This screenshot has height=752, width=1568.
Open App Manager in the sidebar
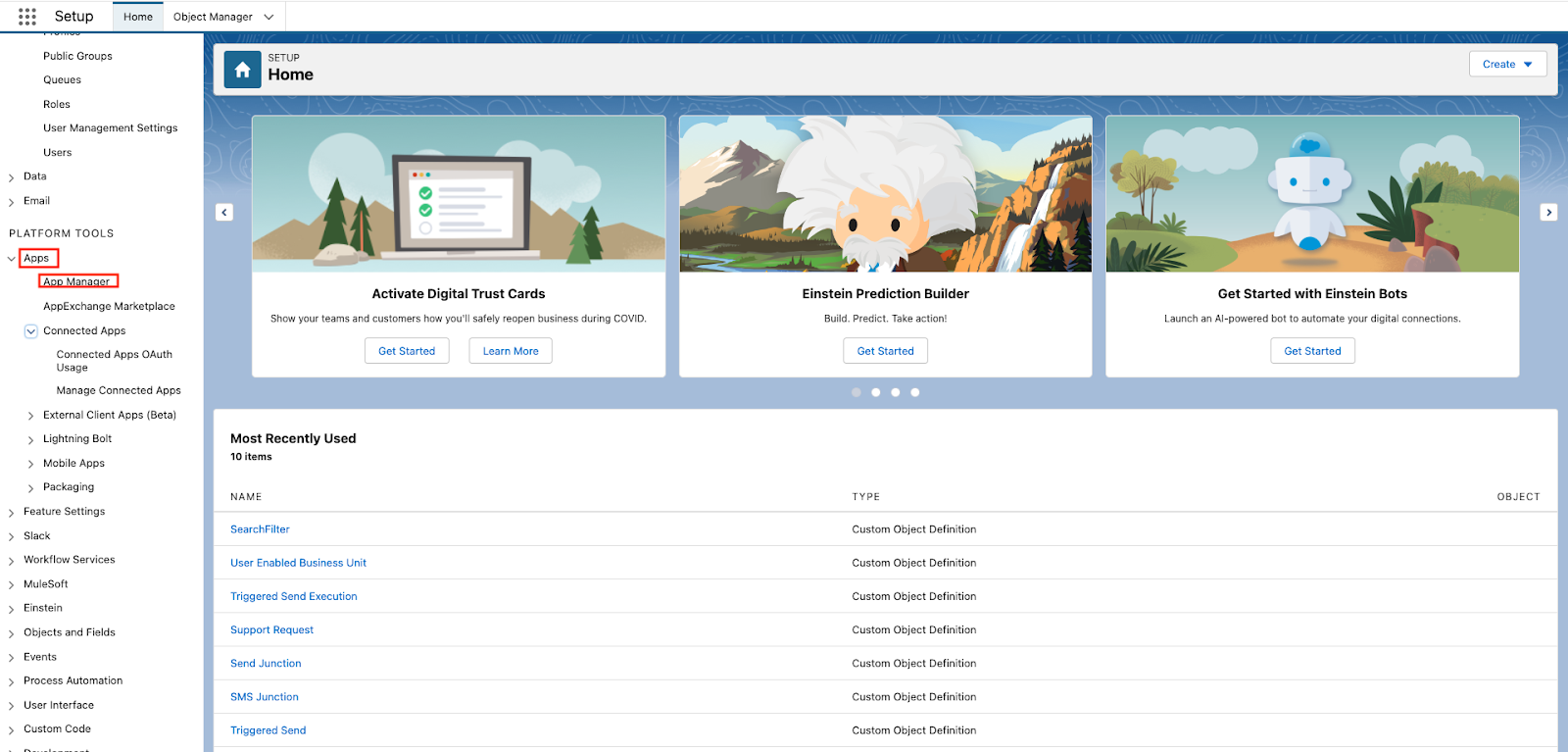click(x=76, y=281)
